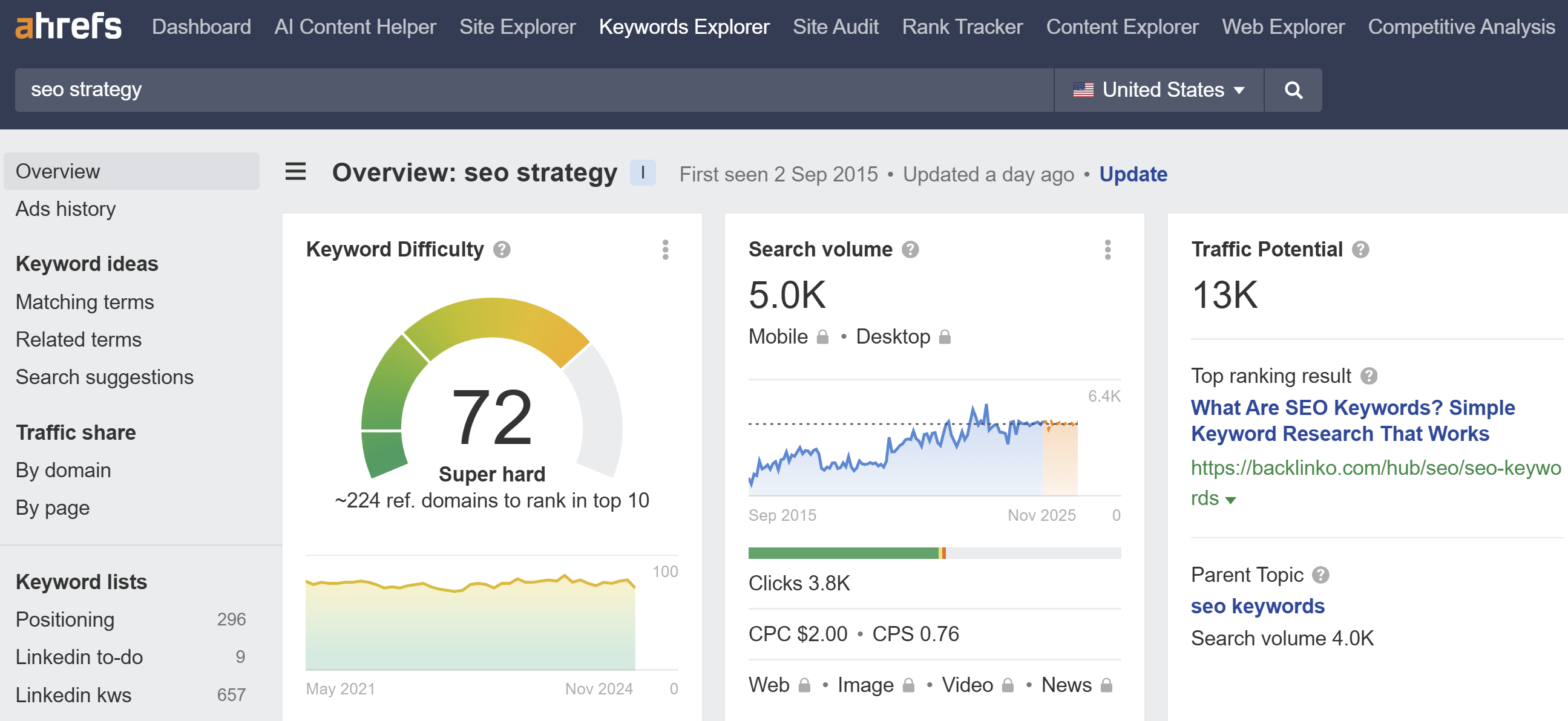Click the 5.0K search volume number
This screenshot has width=1568, height=721.
click(787, 295)
